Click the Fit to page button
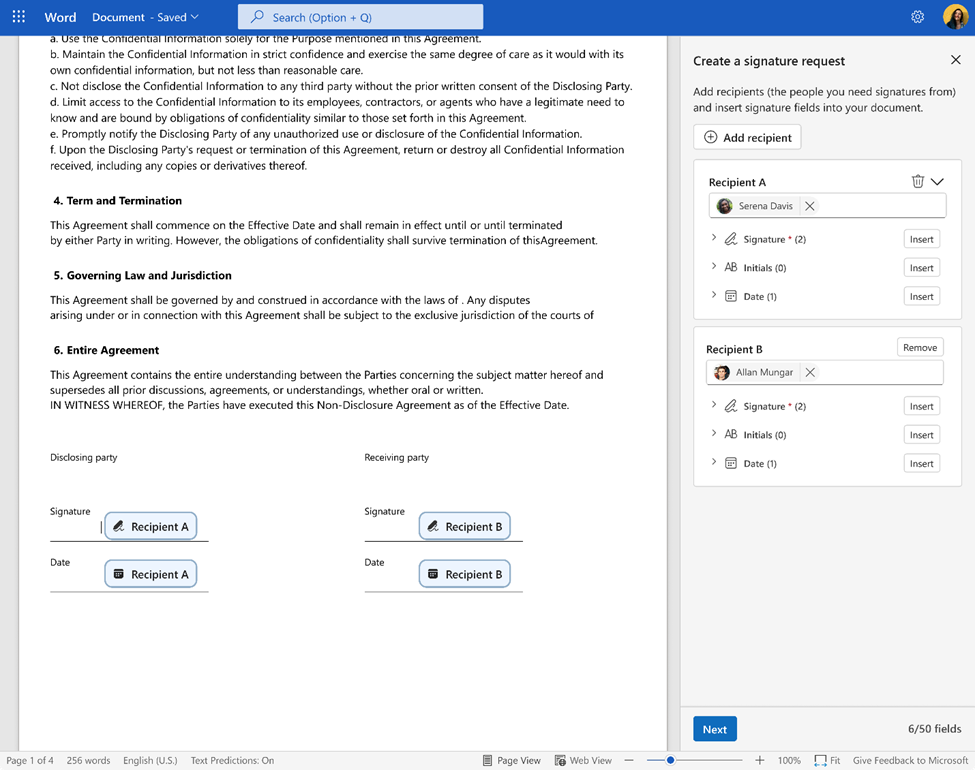Viewport: 975px width, 770px height. [x=827, y=760]
